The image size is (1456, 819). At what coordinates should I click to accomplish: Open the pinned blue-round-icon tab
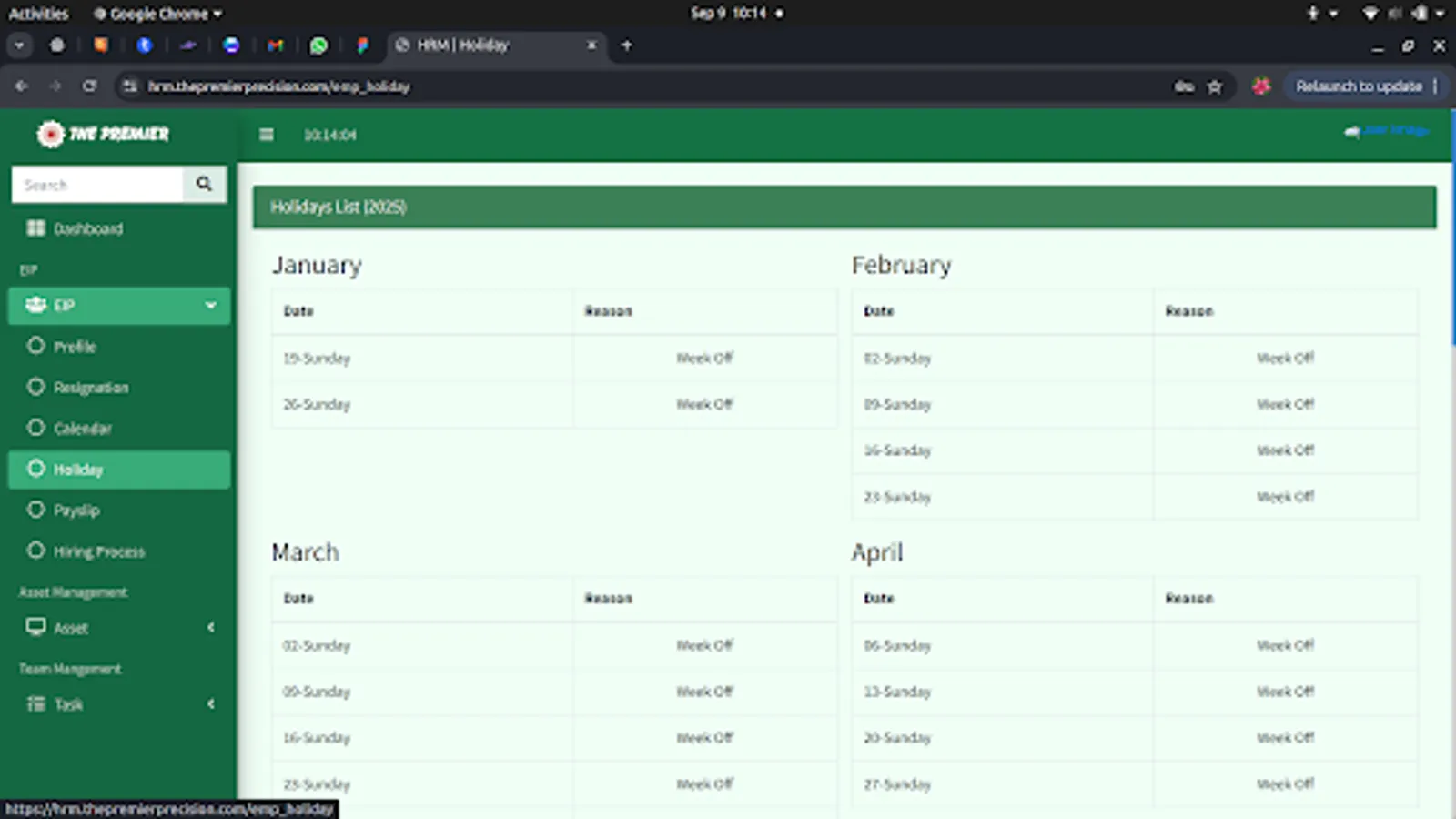tap(231, 45)
